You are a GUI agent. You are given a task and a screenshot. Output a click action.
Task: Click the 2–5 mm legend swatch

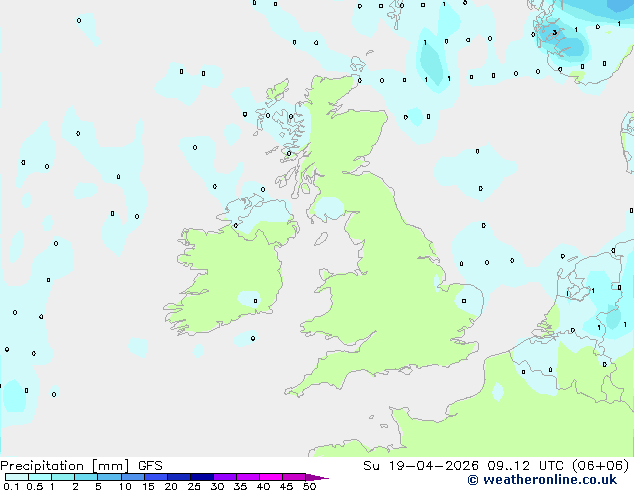(x=86, y=477)
